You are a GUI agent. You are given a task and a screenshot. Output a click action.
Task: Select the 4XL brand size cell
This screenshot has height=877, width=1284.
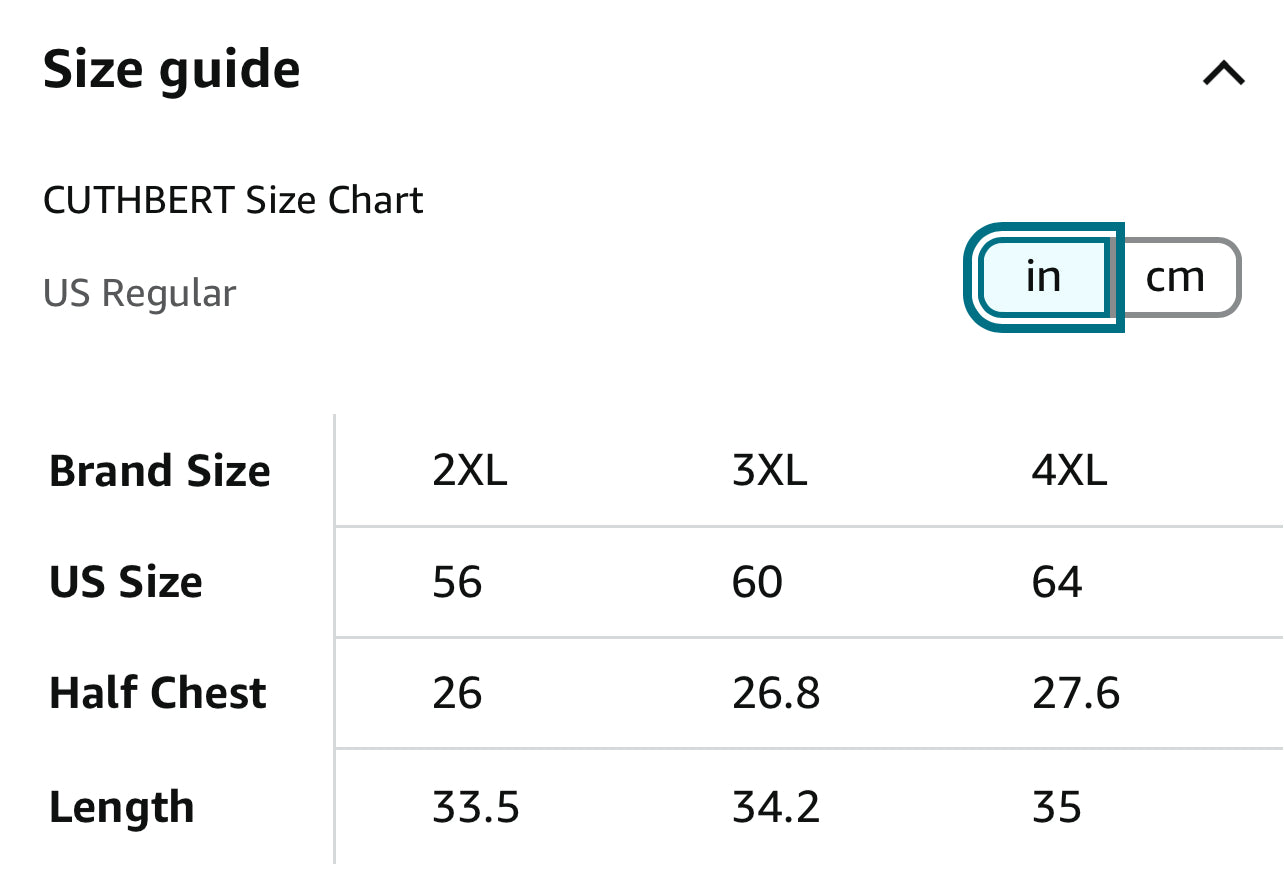(1069, 471)
